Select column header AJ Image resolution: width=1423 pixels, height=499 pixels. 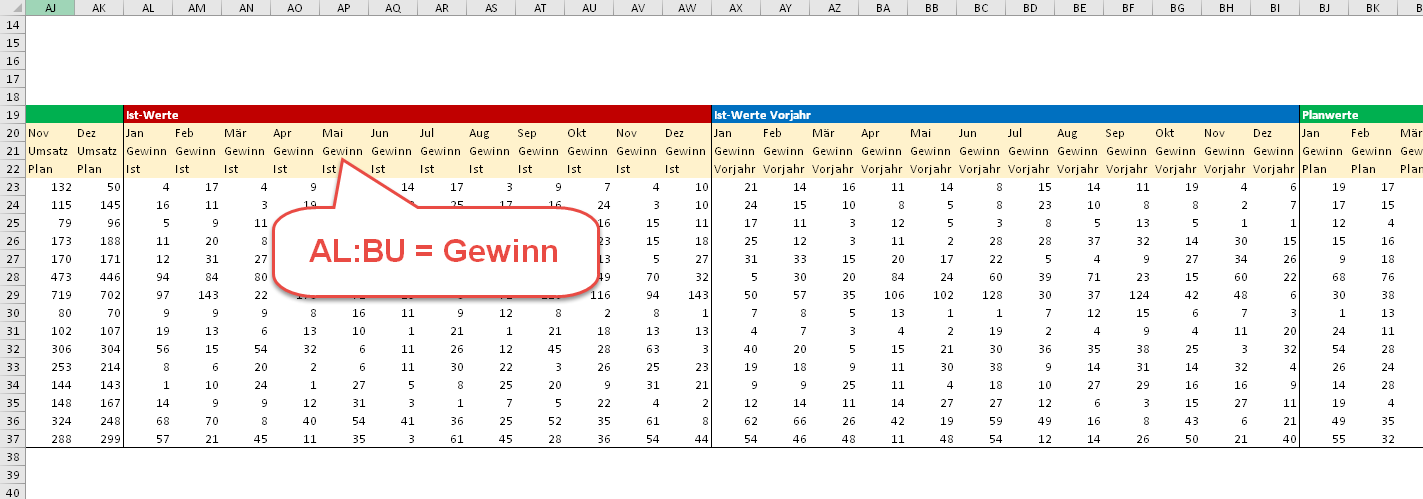(49, 8)
